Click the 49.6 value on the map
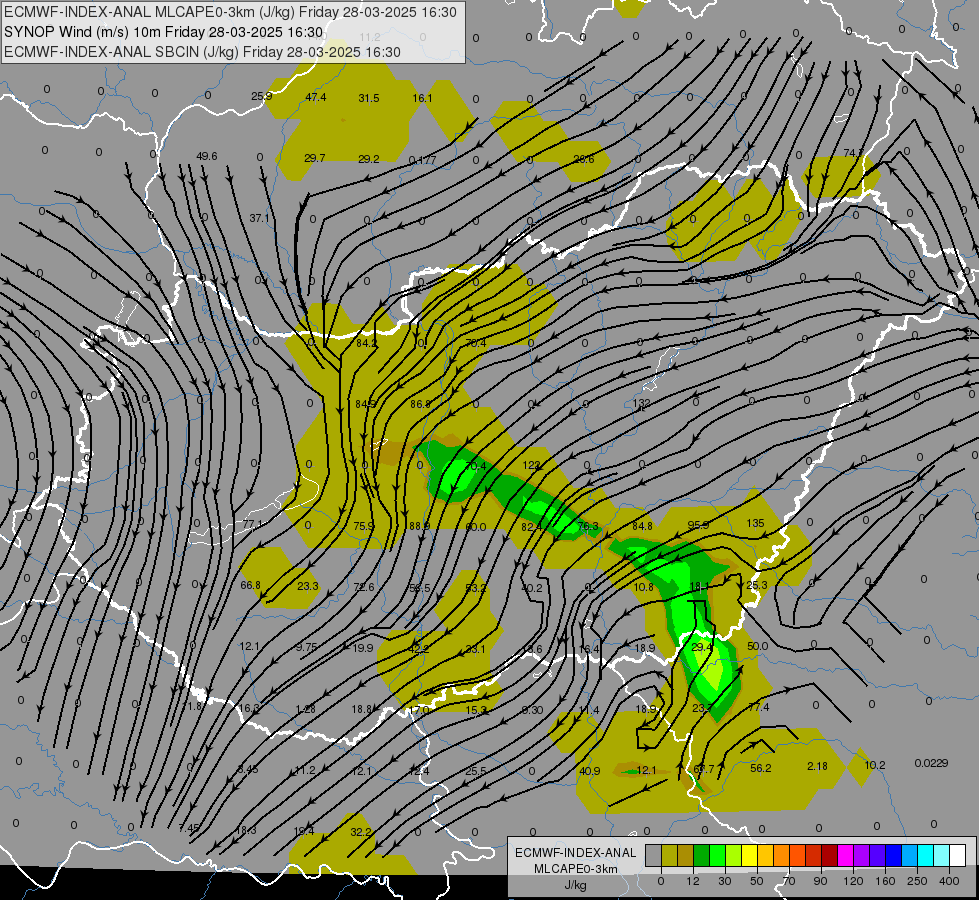The width and height of the screenshot is (979, 900). coord(206,156)
